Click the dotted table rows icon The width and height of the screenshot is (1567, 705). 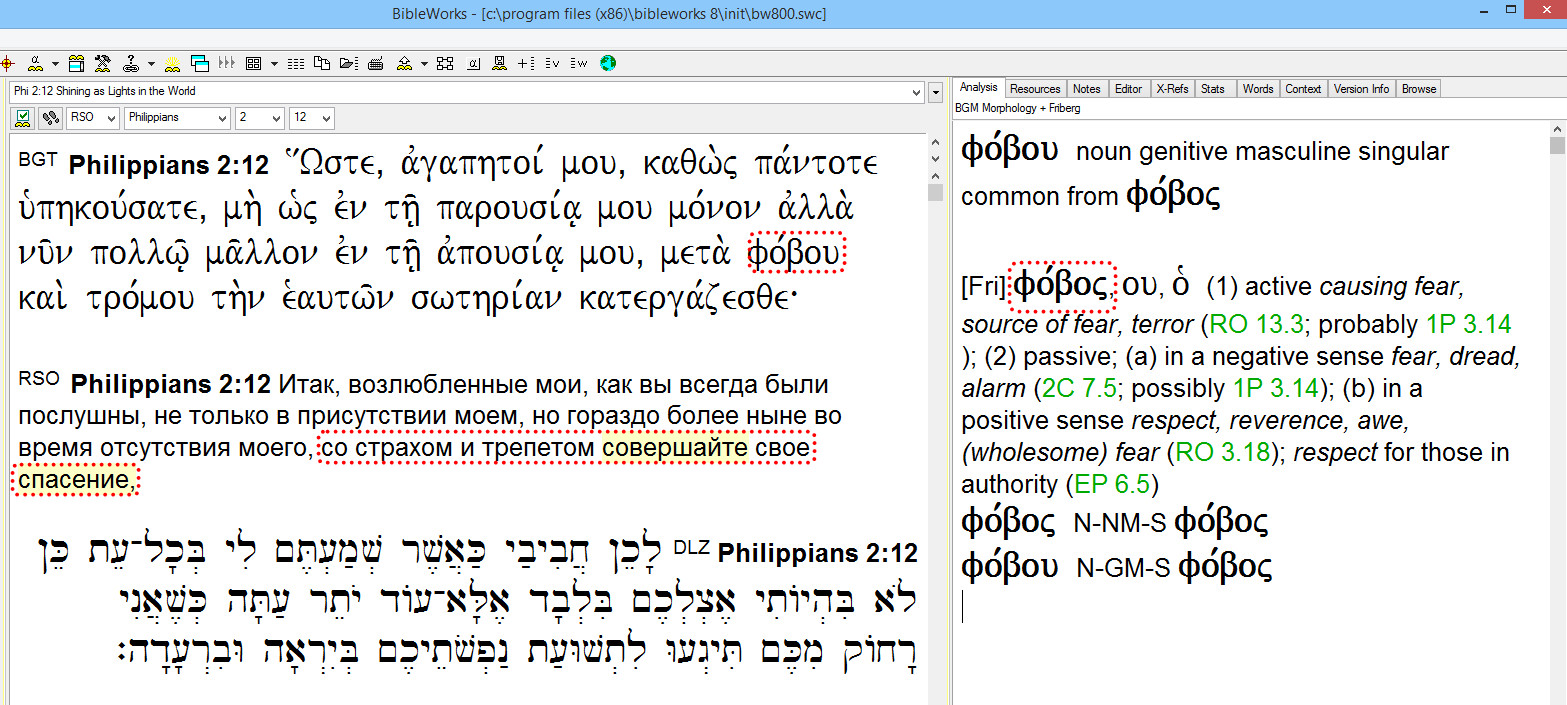coord(296,64)
